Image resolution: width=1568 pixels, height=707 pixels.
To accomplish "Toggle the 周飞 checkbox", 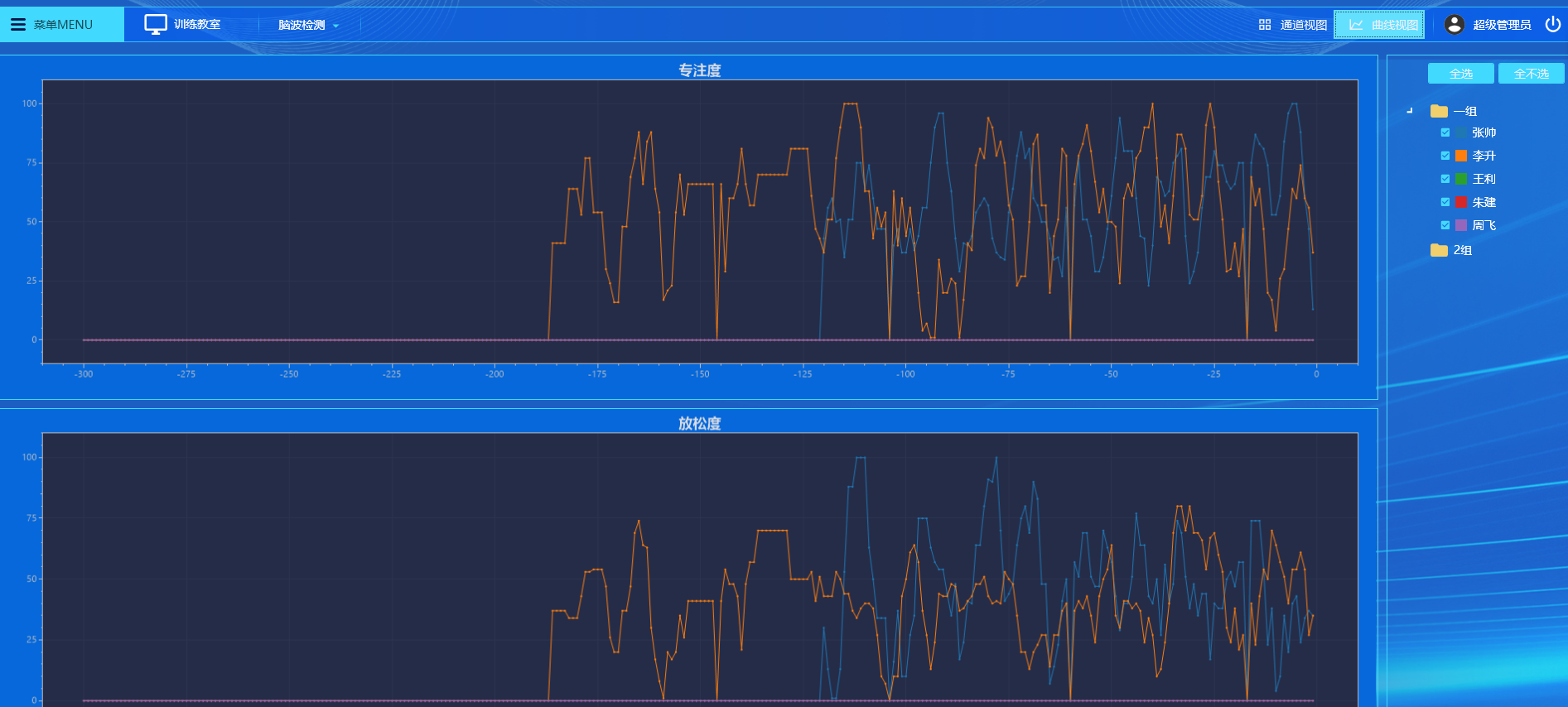I will pos(1445,225).
